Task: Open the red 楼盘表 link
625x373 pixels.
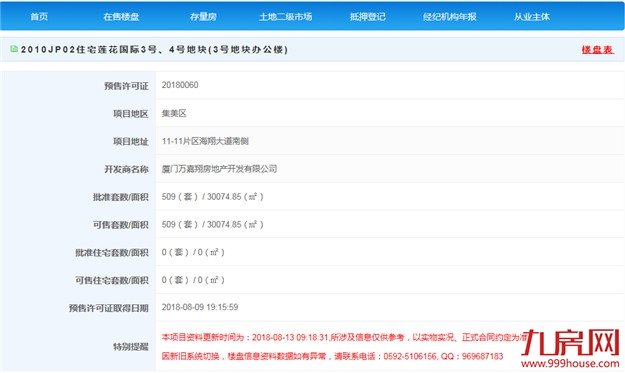Action: coord(597,50)
